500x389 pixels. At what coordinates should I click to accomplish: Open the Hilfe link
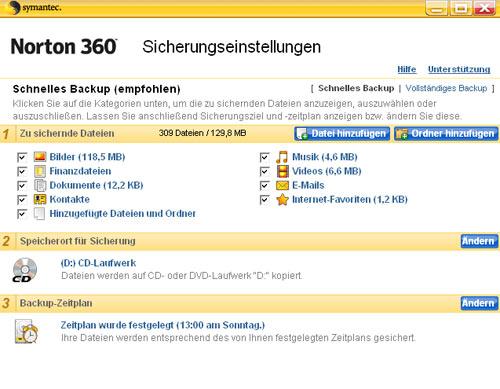(407, 69)
